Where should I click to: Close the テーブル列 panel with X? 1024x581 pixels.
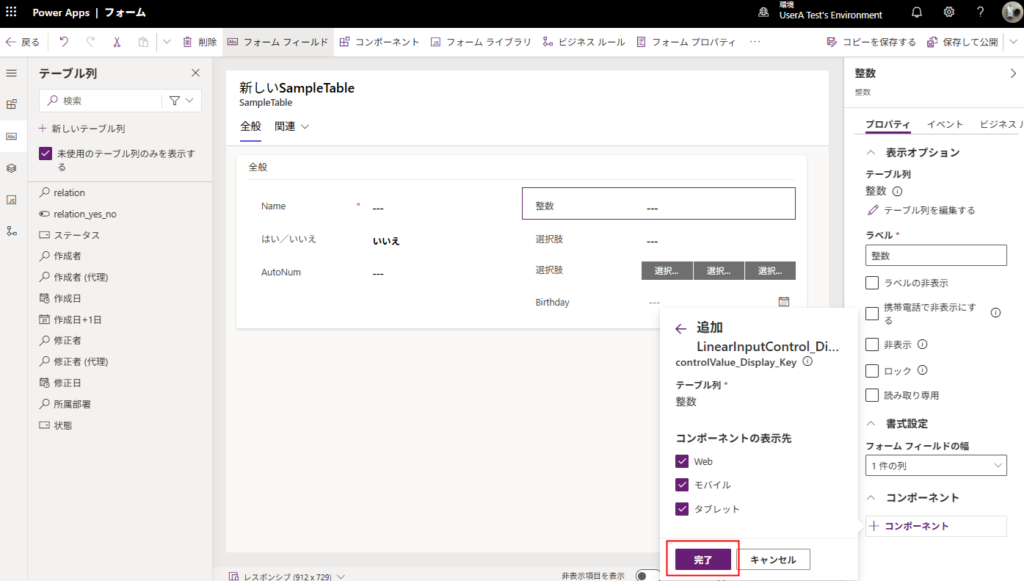pyautogui.click(x=195, y=73)
